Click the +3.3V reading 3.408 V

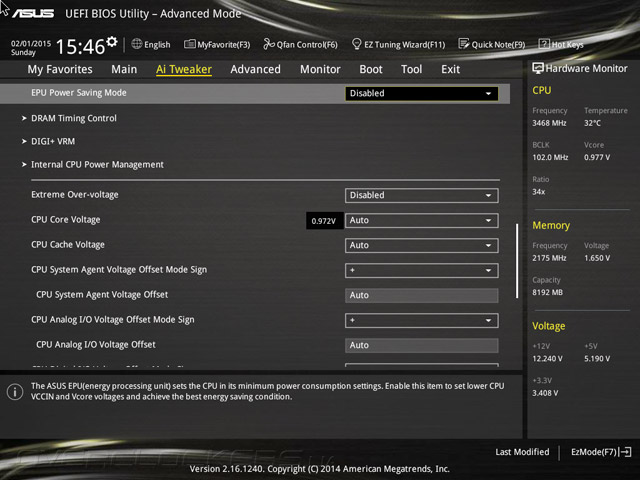[545, 393]
